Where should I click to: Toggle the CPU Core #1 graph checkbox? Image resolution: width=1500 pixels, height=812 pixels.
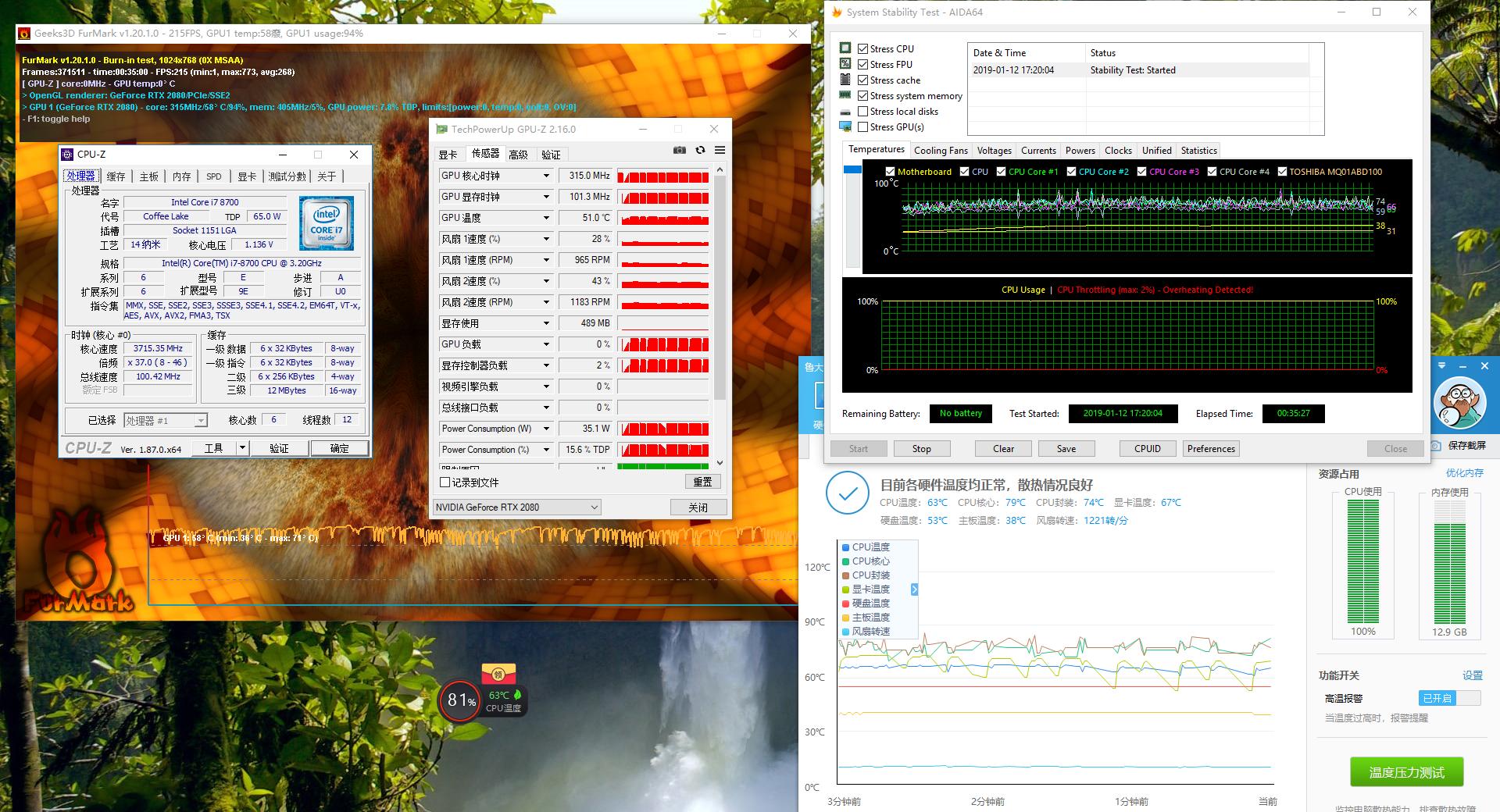(x=1001, y=171)
